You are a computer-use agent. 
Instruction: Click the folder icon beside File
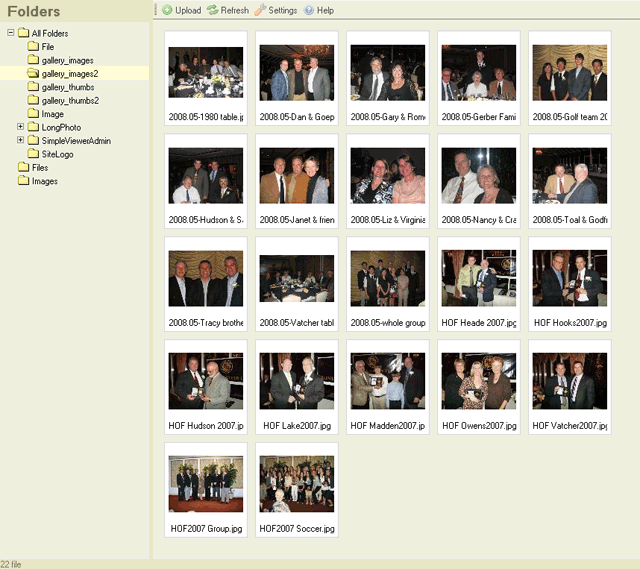33,46
